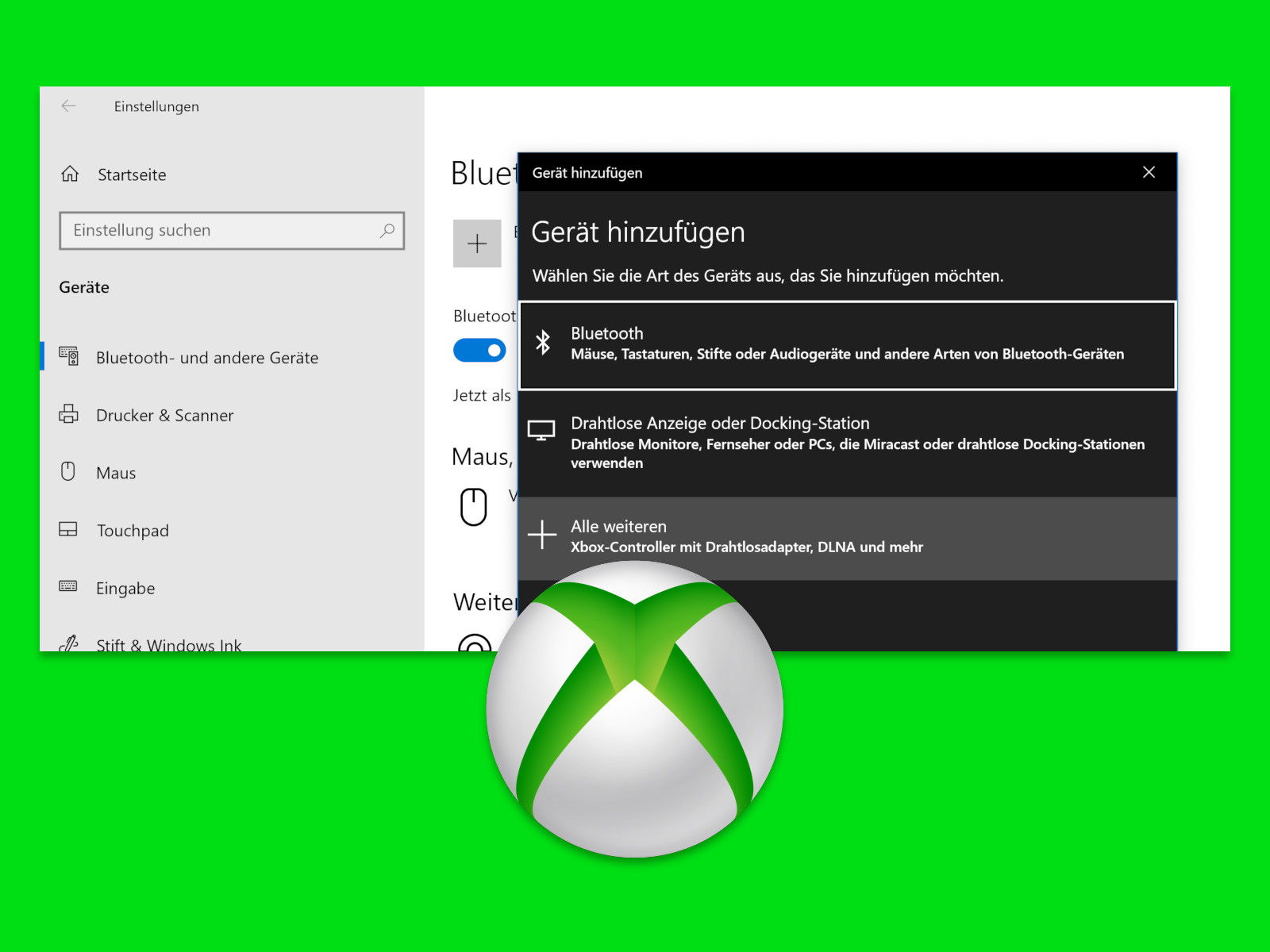Open Startseite home icon
1270x952 pixels.
click(70, 174)
